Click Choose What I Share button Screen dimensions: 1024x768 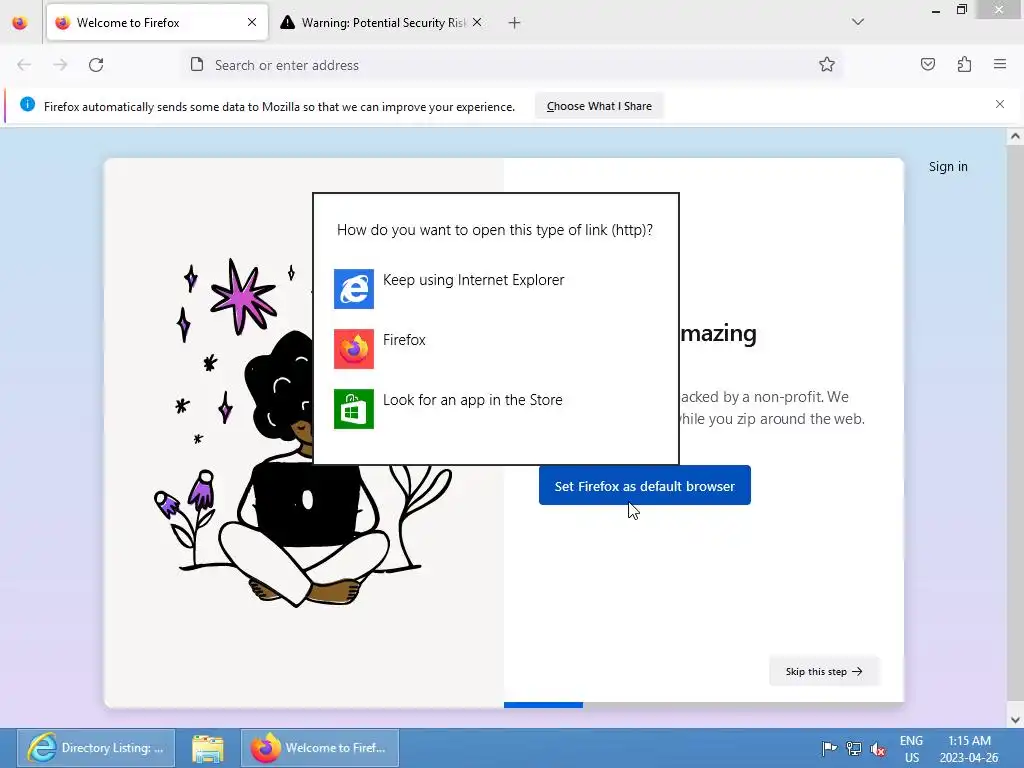click(x=599, y=106)
